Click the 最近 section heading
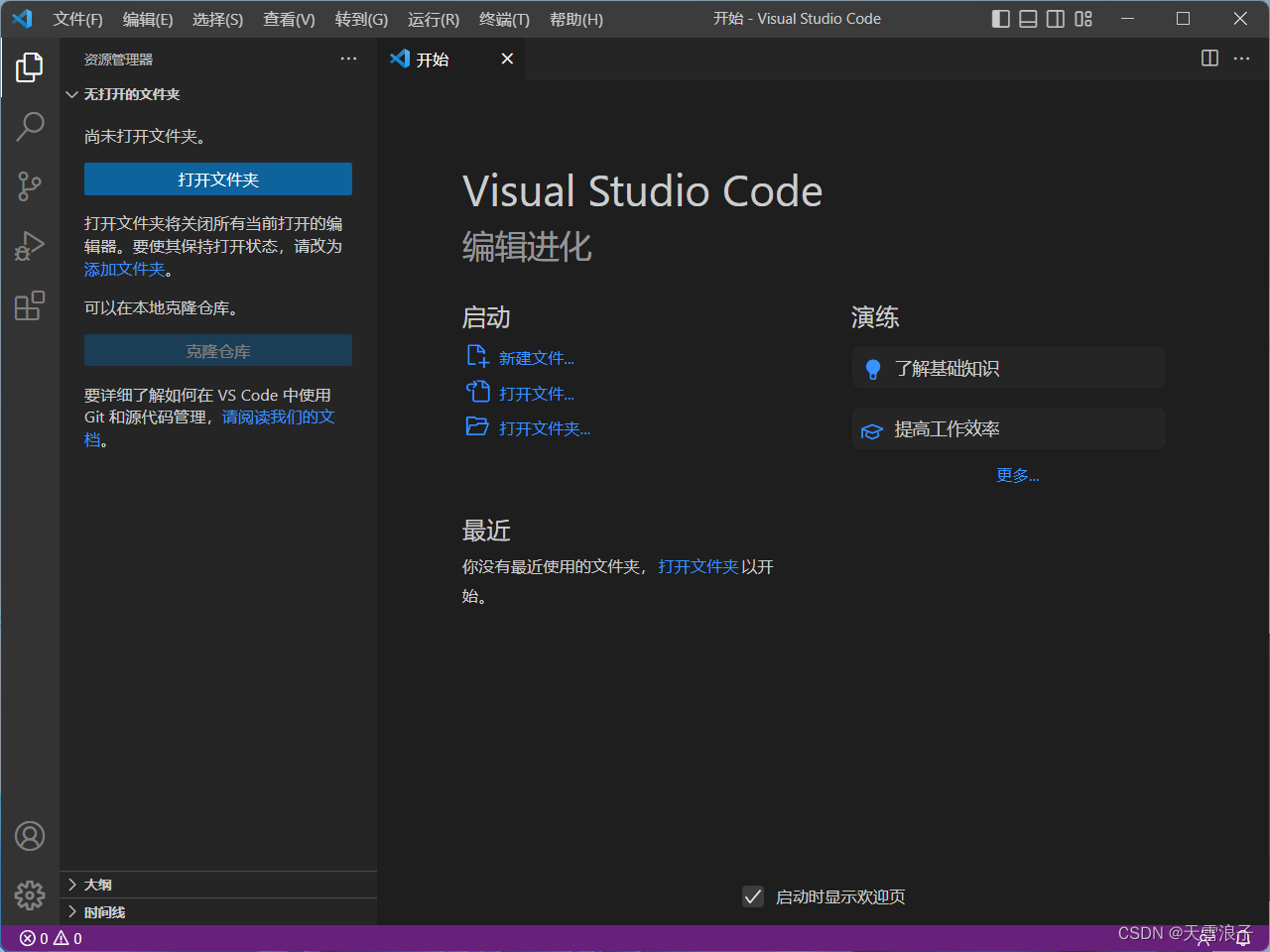Image resolution: width=1270 pixels, height=952 pixels. [486, 531]
